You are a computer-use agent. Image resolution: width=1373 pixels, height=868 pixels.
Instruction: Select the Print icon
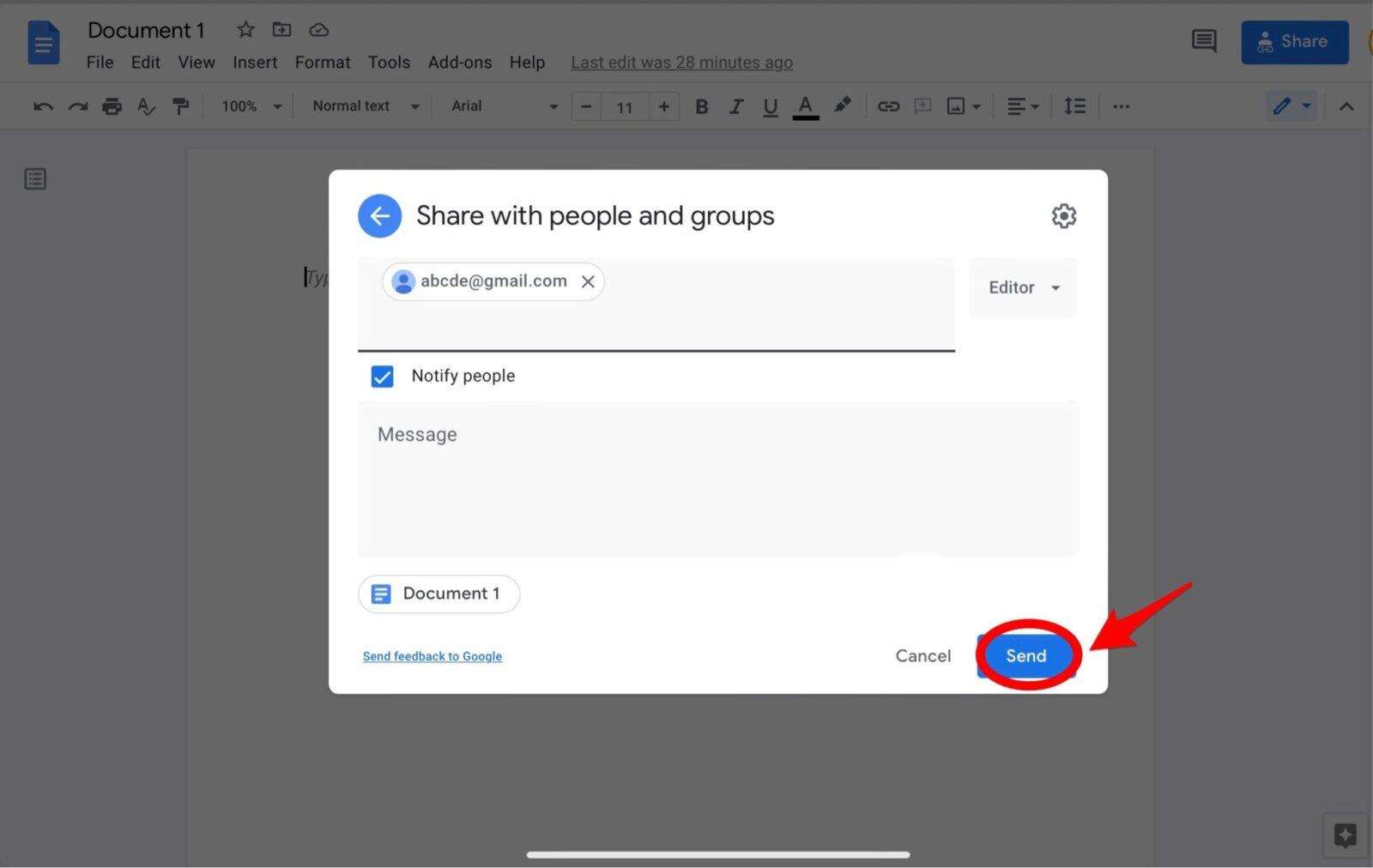click(112, 105)
